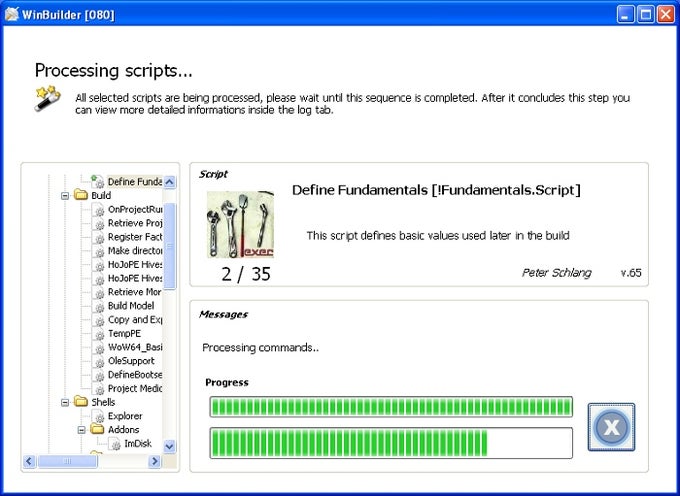Select the Build tree folder label
This screenshot has height=496, width=680.
click(101, 196)
